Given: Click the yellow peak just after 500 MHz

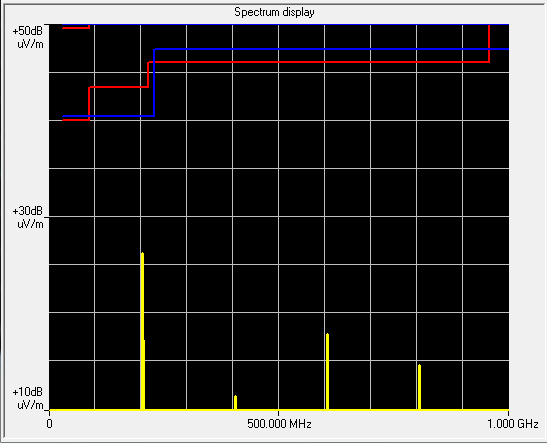Looking at the screenshot, I should pyautogui.click(x=327, y=371).
